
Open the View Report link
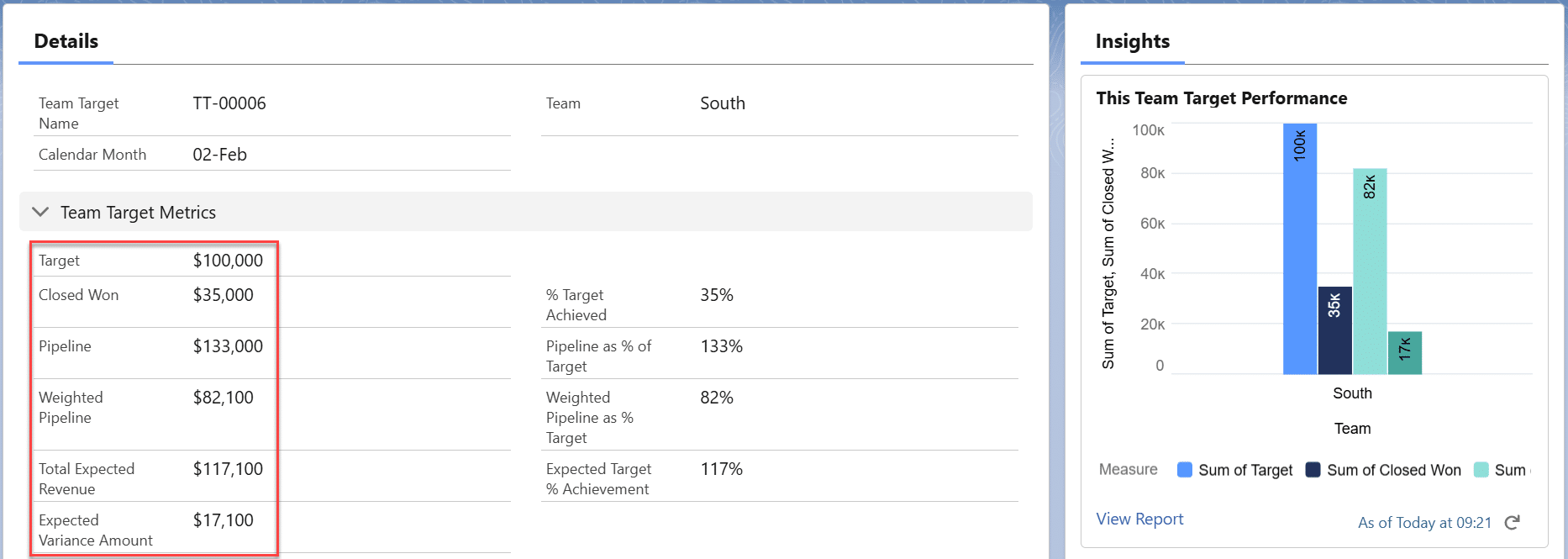pos(1139,519)
